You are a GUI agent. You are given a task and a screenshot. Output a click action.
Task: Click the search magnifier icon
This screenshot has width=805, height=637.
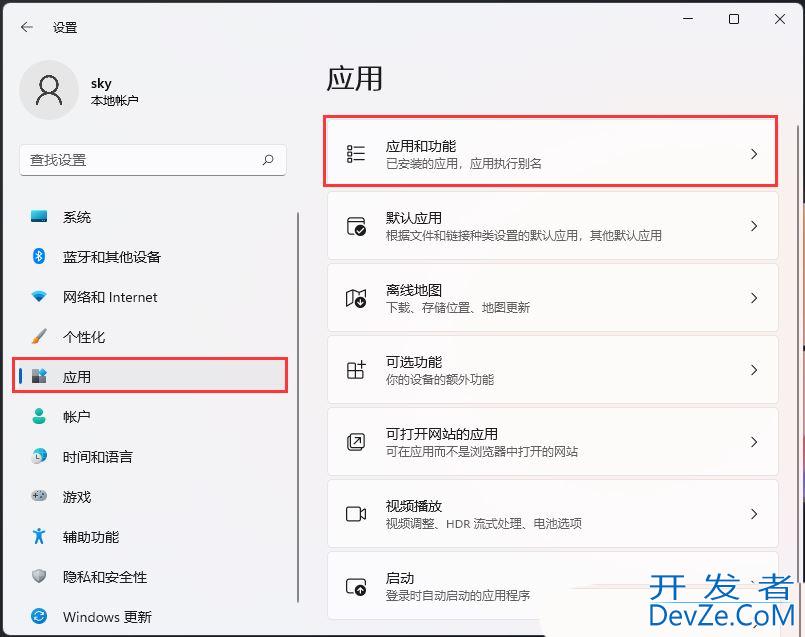coord(267,160)
